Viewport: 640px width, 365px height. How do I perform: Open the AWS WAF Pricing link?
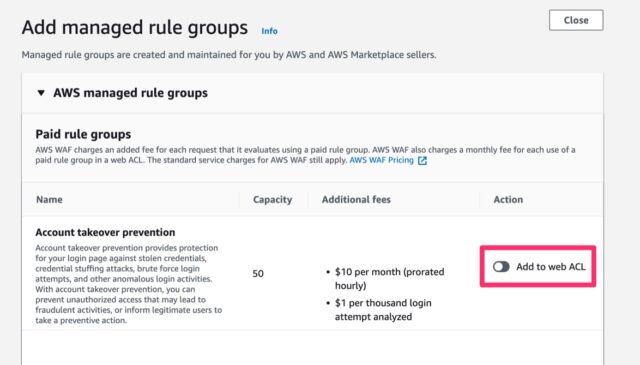[x=382, y=160]
